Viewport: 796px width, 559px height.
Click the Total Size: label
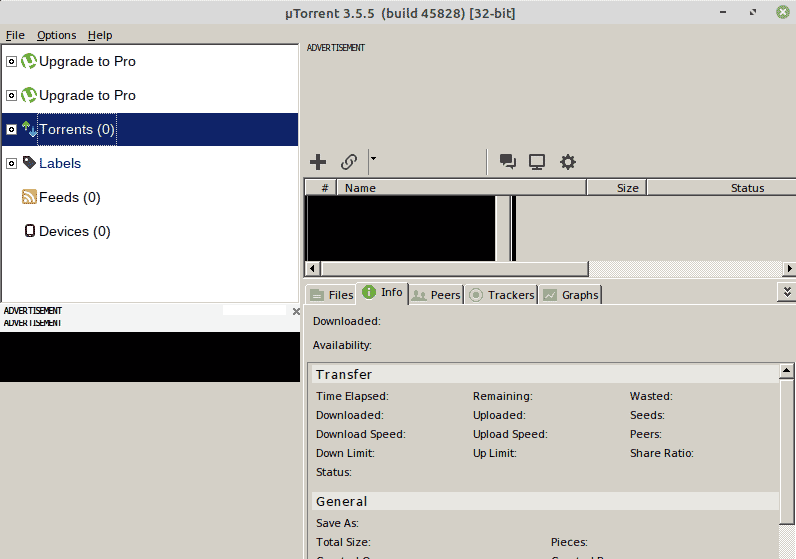[x=343, y=542]
